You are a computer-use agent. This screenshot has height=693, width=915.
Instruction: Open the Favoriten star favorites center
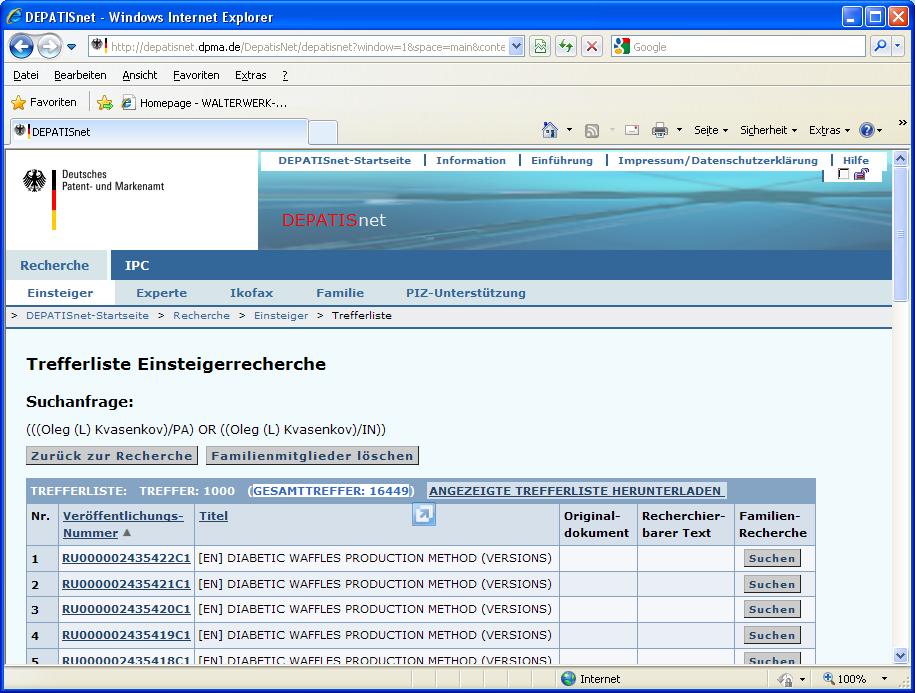pos(44,103)
